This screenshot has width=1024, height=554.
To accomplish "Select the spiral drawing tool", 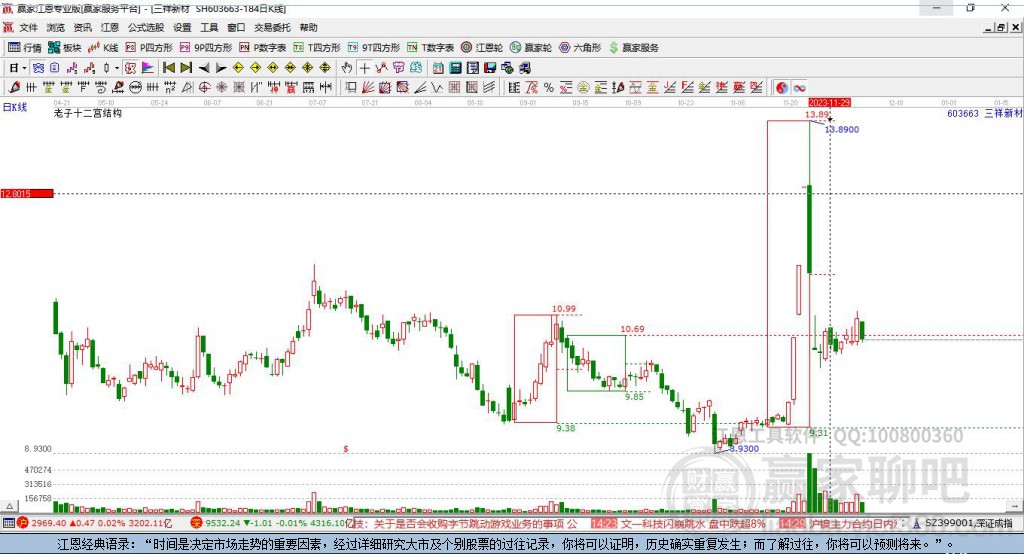I will tap(101, 88).
